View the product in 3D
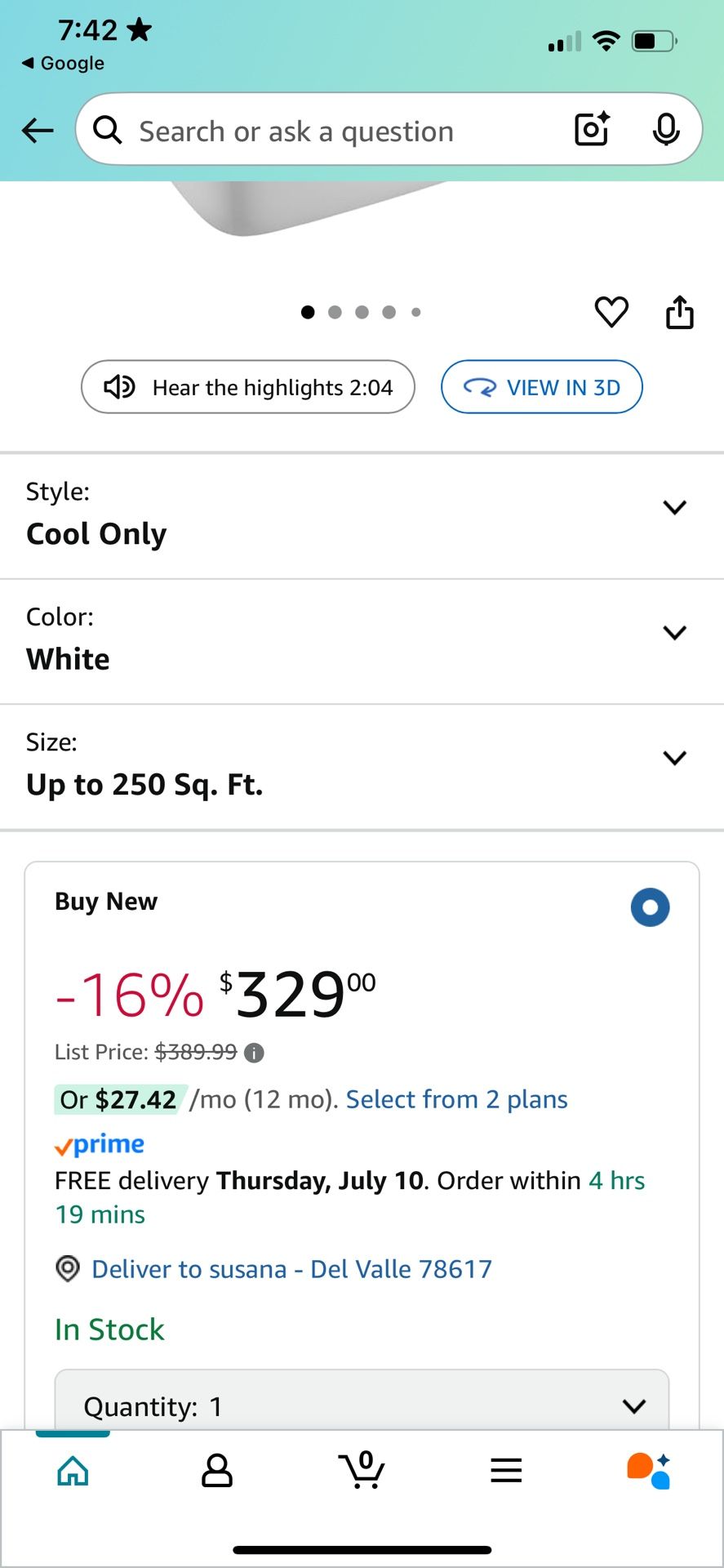 pos(541,387)
